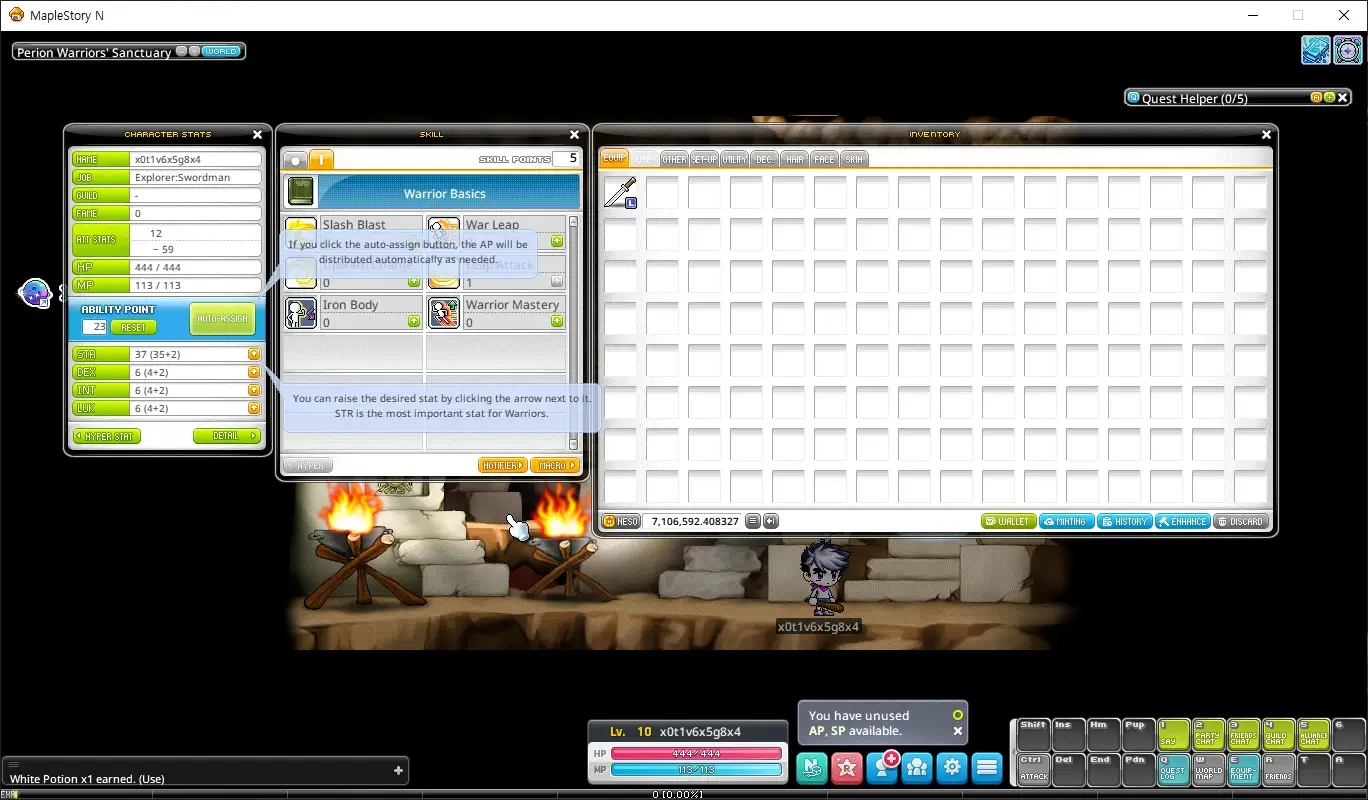Select the sword item in inventory

coord(620,192)
